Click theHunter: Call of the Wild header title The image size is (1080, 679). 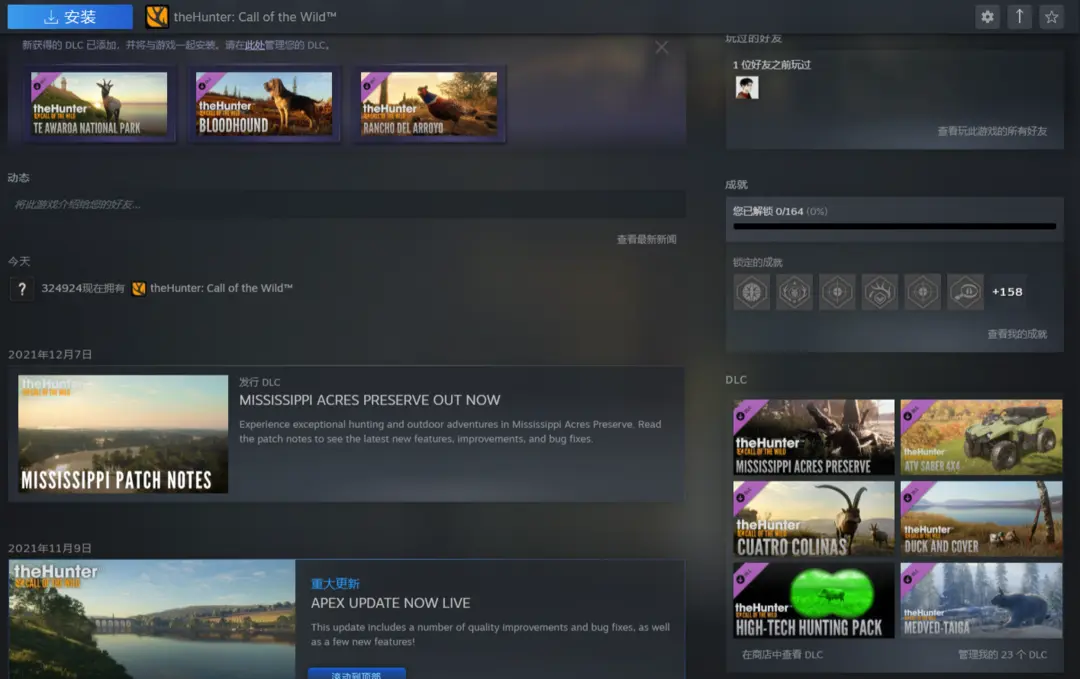point(255,17)
